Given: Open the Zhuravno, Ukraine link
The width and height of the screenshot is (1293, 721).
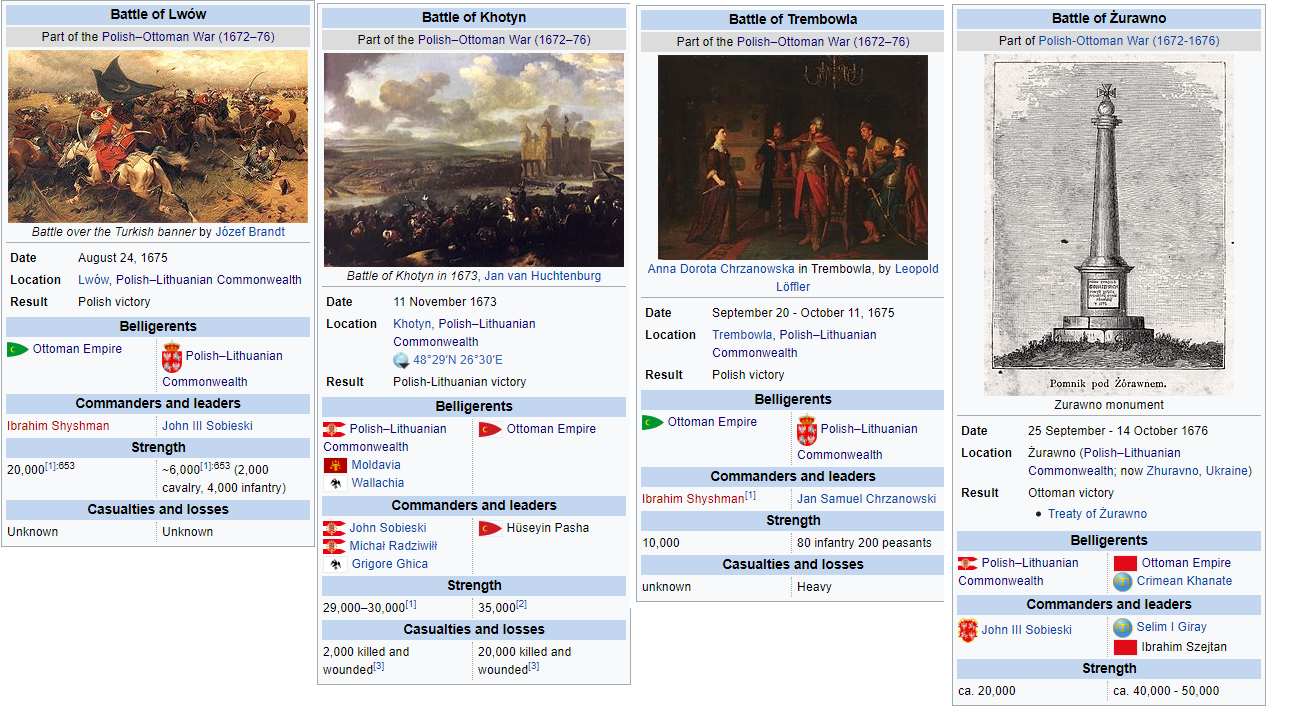Looking at the screenshot, I should coord(1198,471).
